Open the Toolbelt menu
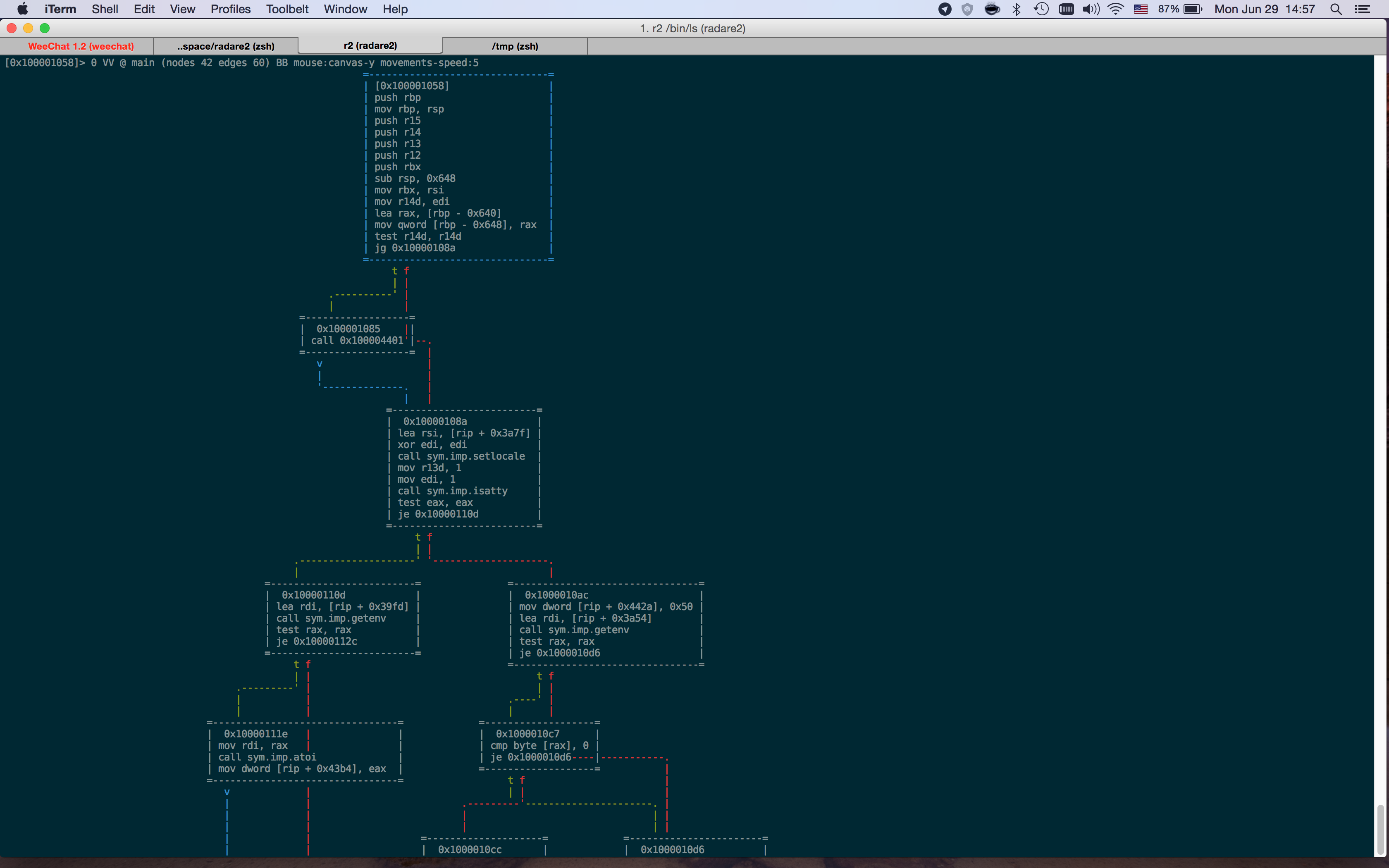1389x868 pixels. point(287,9)
